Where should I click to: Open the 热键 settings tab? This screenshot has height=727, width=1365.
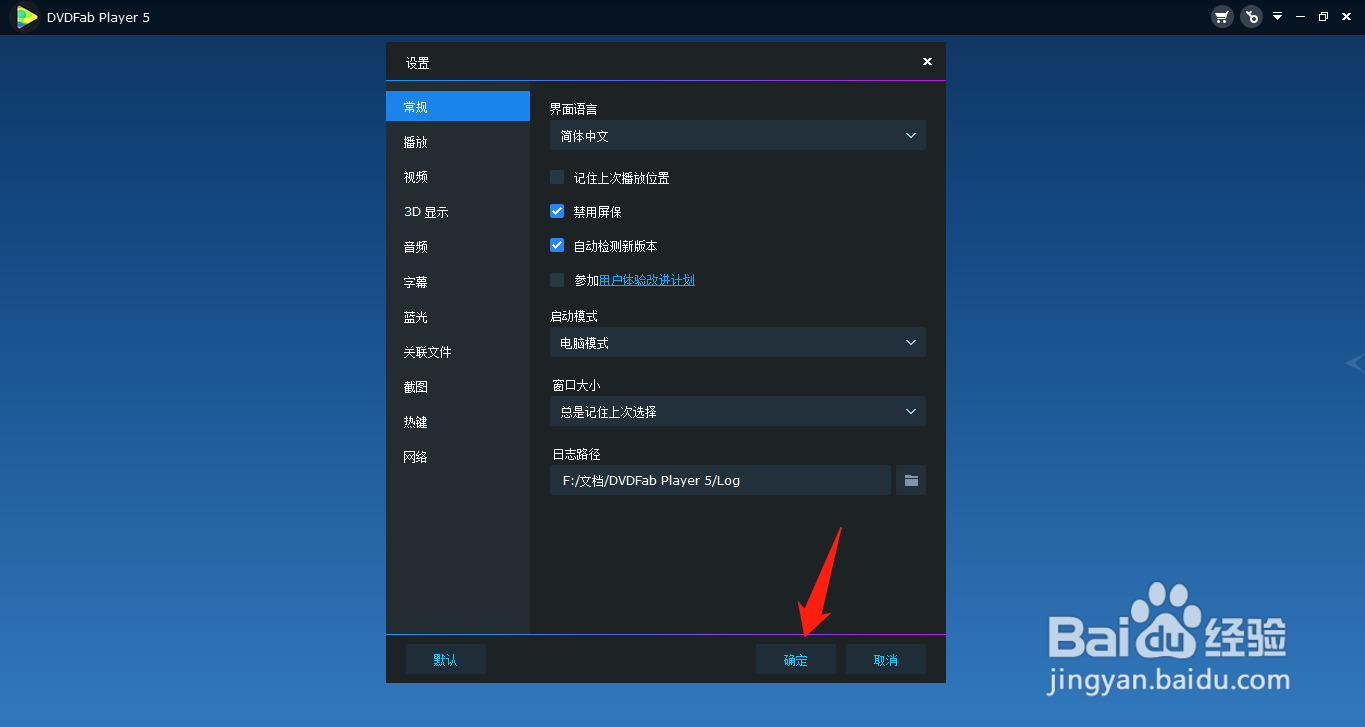pos(458,422)
